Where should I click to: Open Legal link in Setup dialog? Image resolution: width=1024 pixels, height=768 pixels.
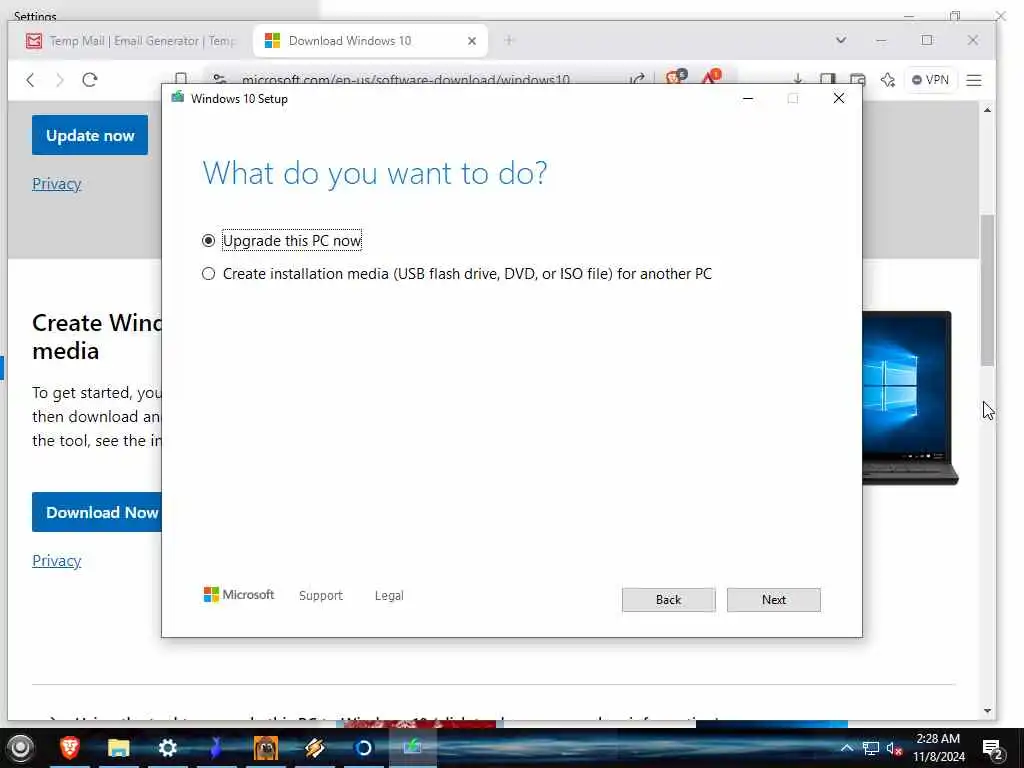(x=389, y=596)
